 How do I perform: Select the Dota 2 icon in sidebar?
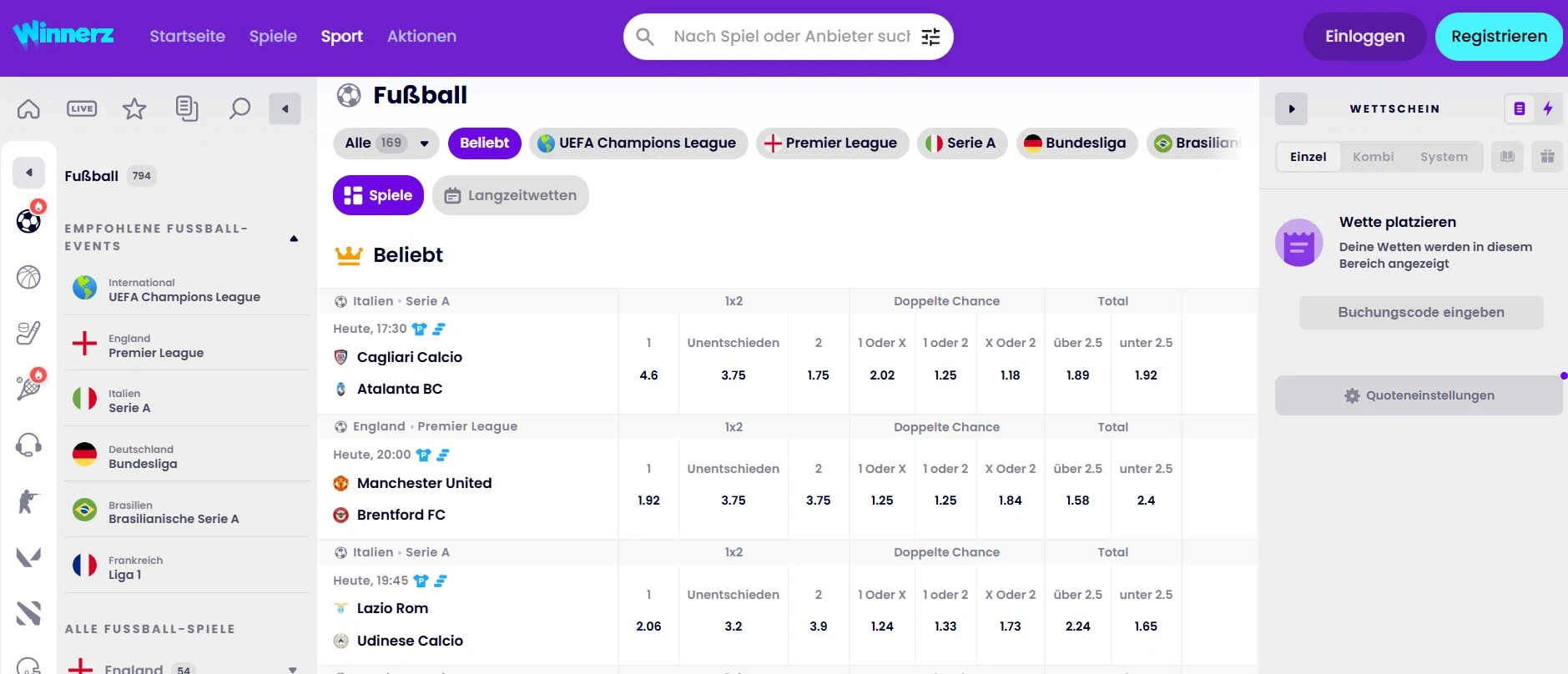(28, 613)
